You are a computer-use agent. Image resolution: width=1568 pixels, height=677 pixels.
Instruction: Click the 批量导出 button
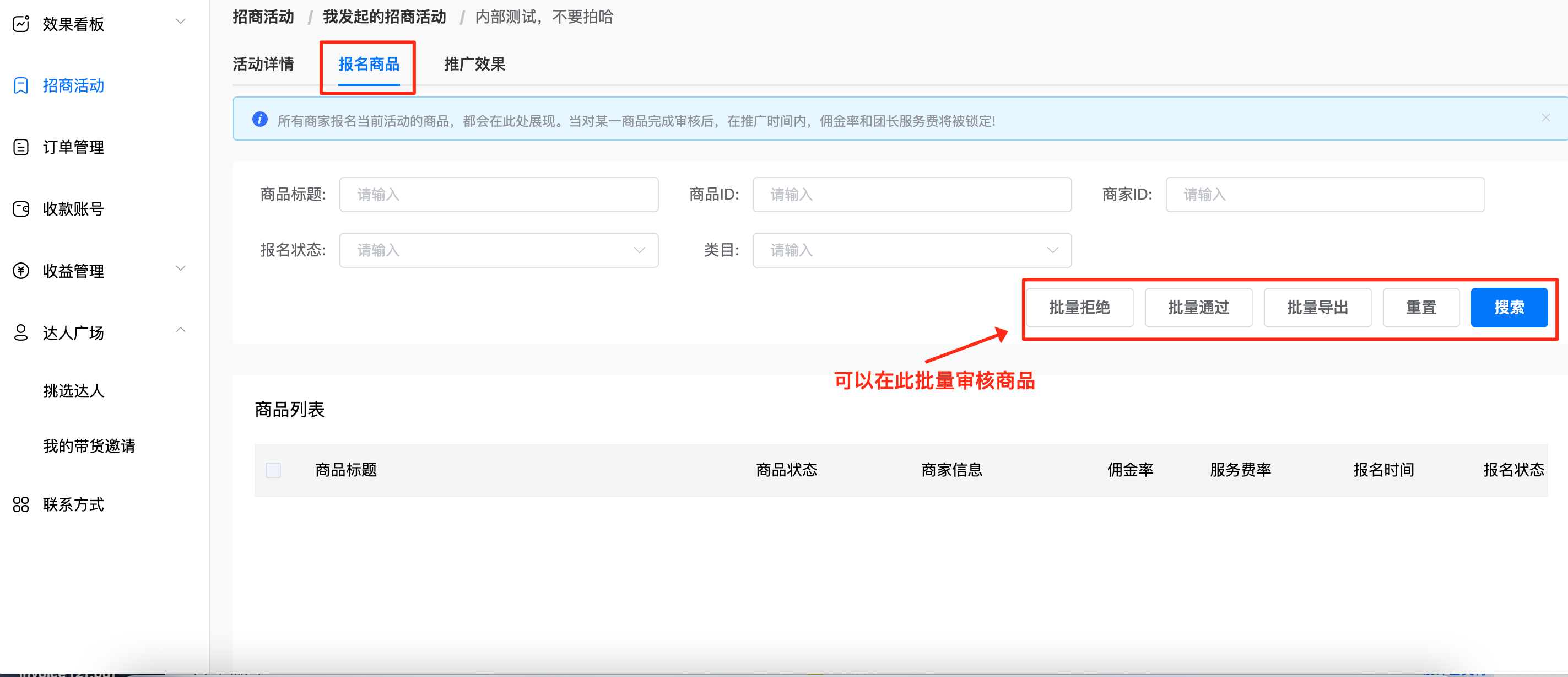1317,308
